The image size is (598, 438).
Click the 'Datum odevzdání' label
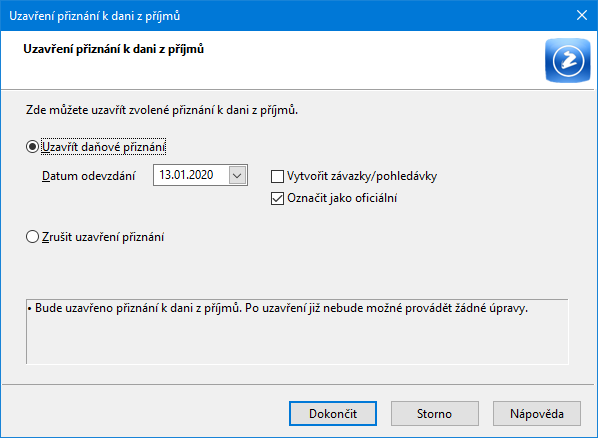pyautogui.click(x=88, y=176)
